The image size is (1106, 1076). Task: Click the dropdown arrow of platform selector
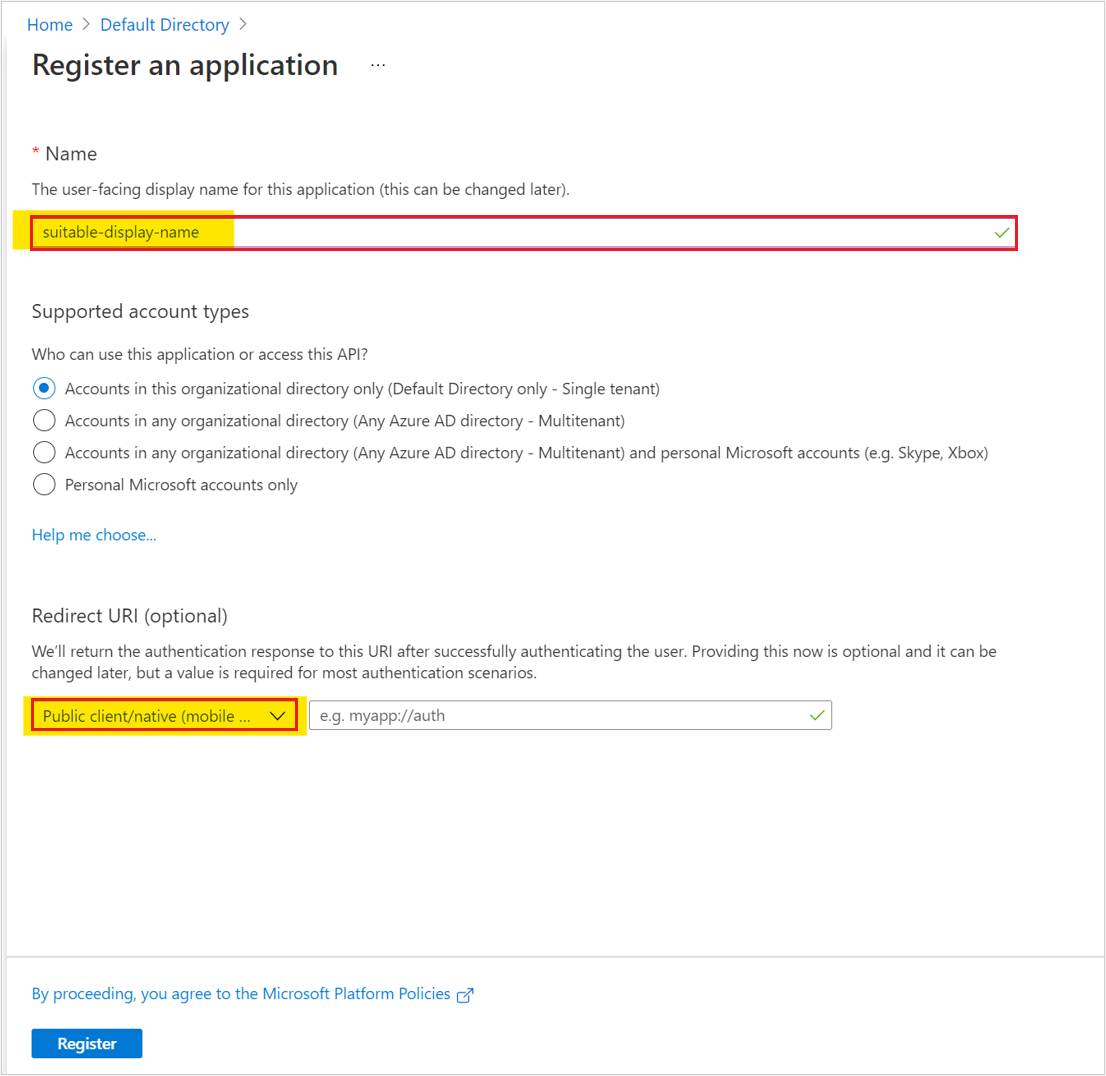click(277, 716)
